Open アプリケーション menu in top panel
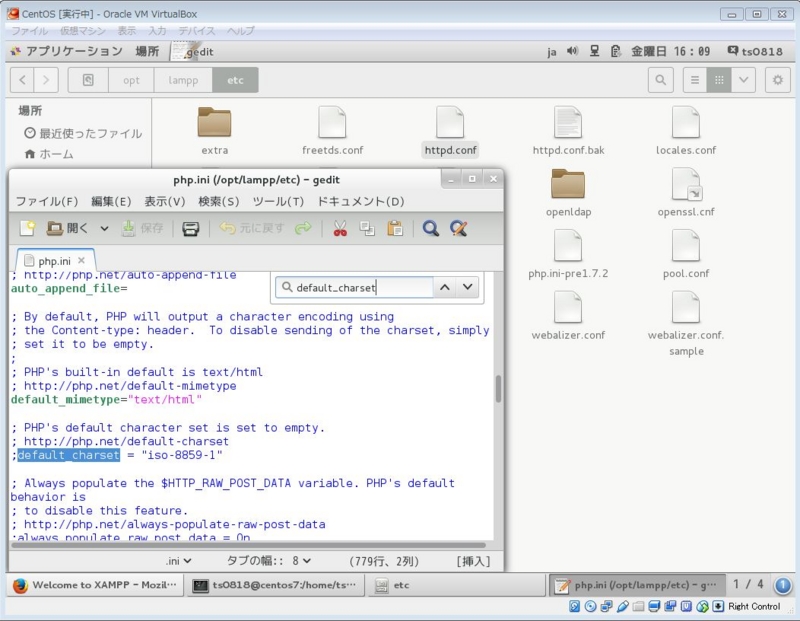800x621 pixels. [67, 51]
